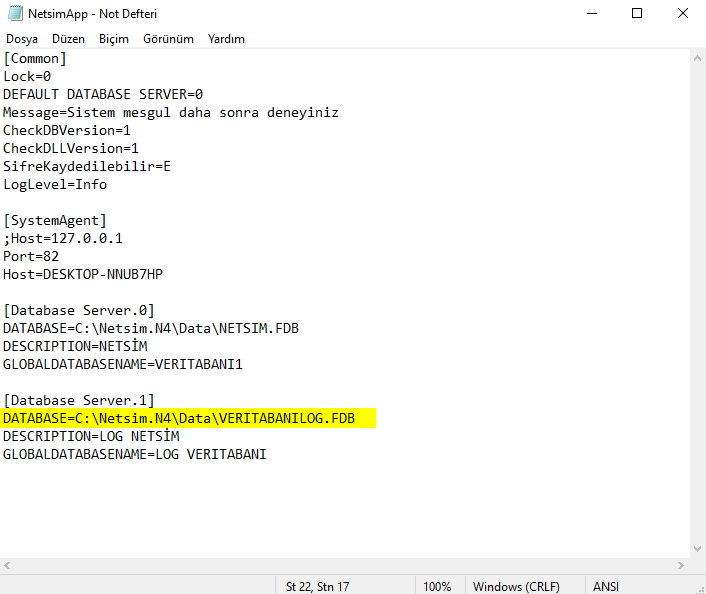
Task: Click the SifreKaydedilebilir=E line
Action: [87, 167]
